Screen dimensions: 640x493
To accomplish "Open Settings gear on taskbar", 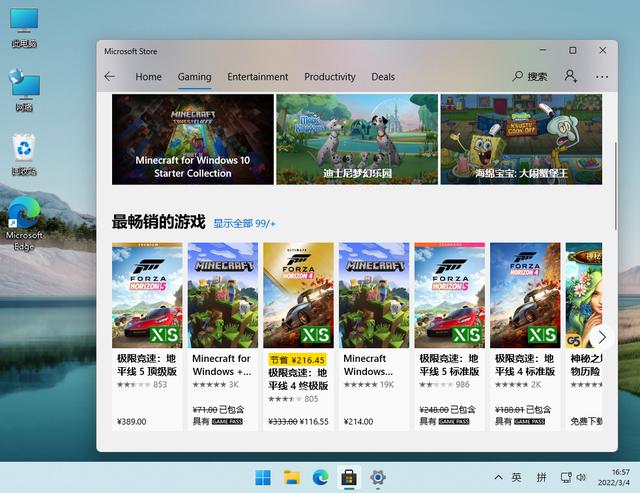I will pos(378,477).
